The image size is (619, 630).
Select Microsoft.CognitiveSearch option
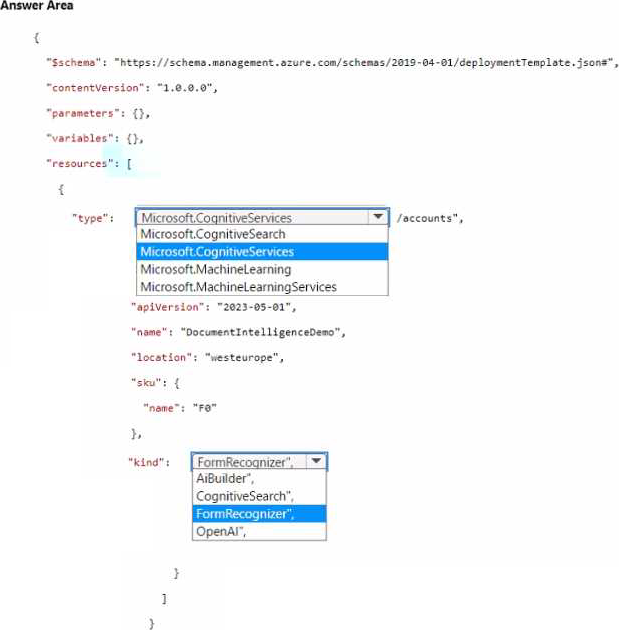262,234
